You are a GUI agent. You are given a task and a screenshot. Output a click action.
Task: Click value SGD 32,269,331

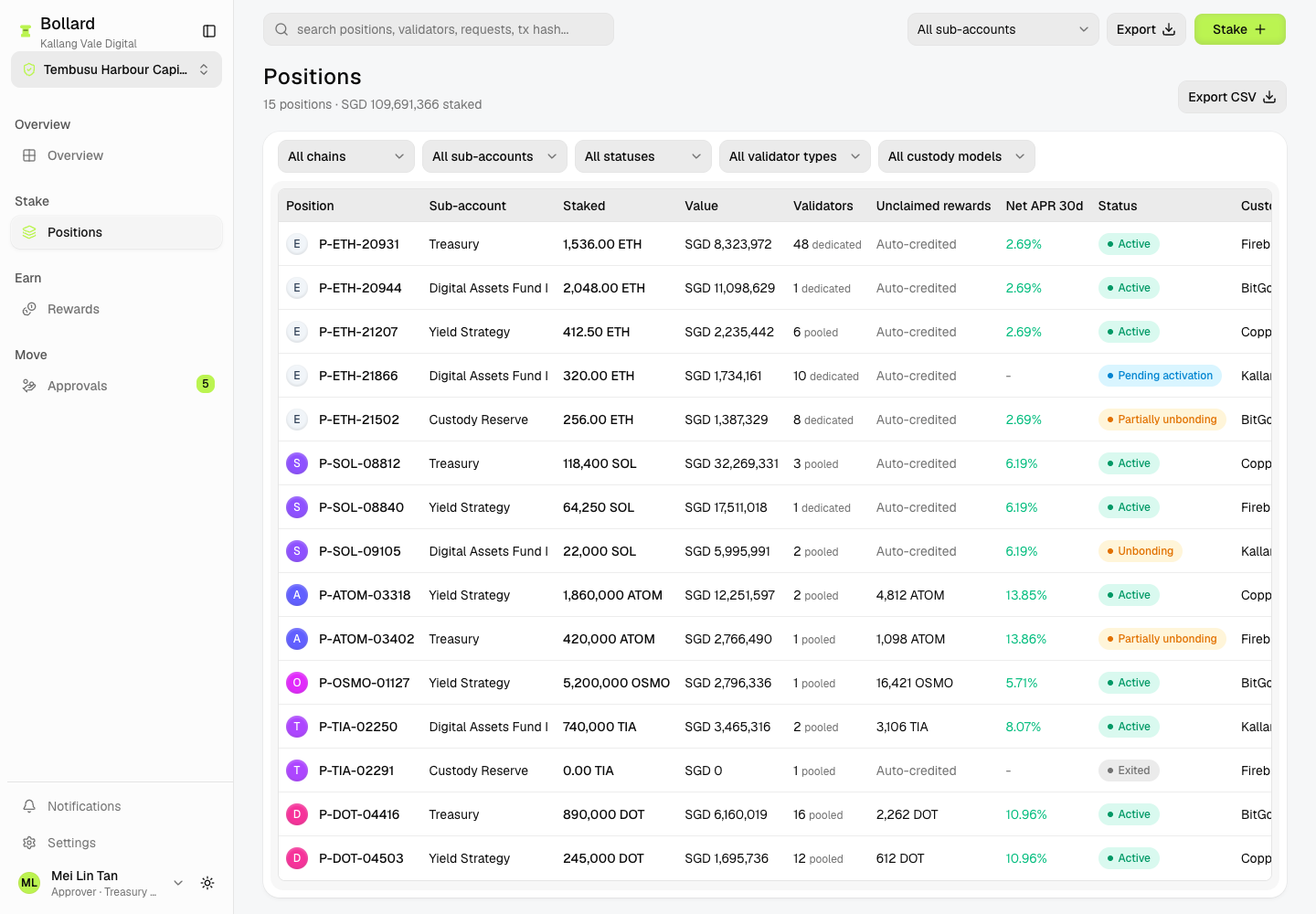click(732, 463)
